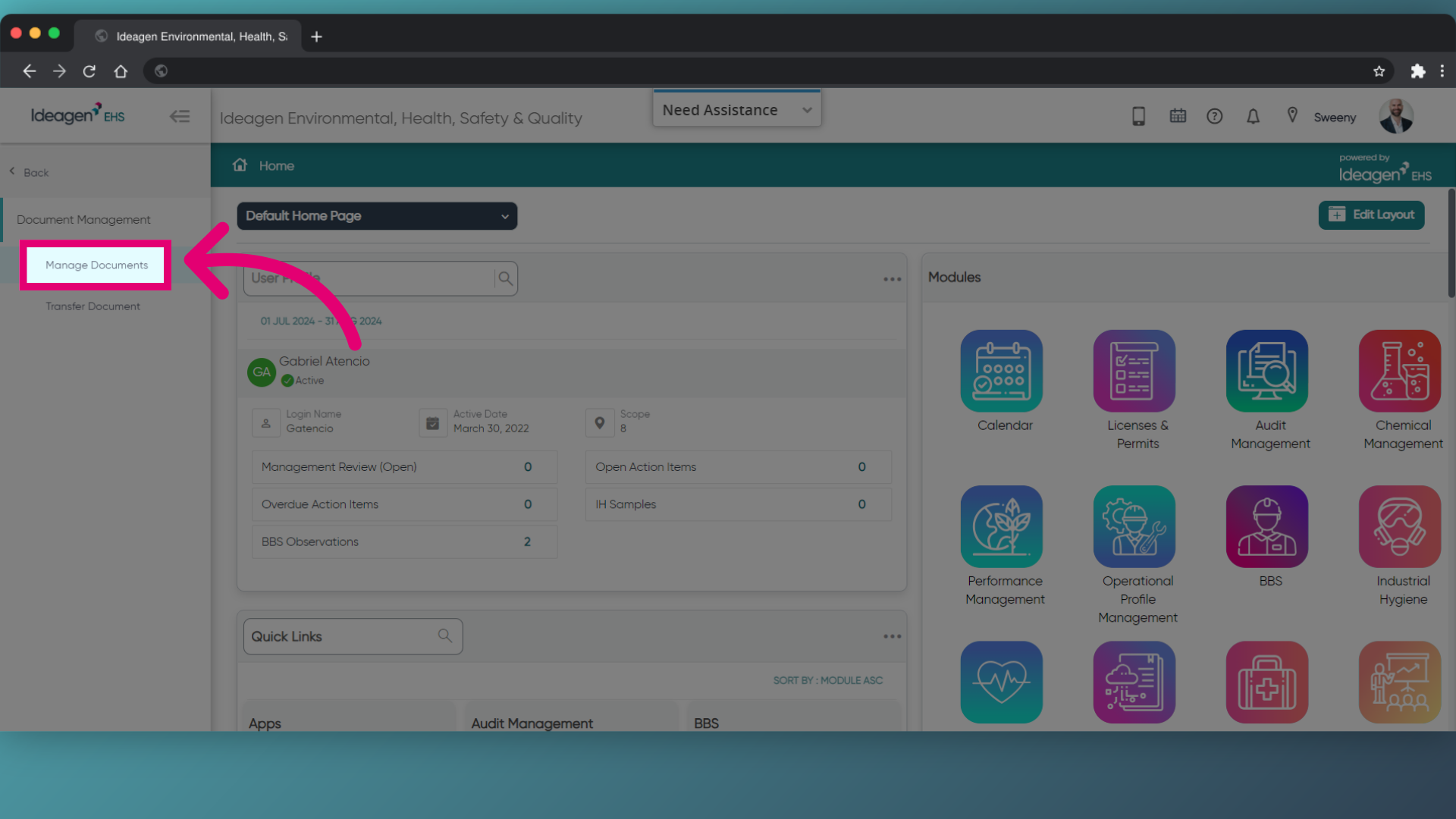Click the Home breadcrumb link
Image resolution: width=1456 pixels, height=819 pixels.
coord(276,165)
